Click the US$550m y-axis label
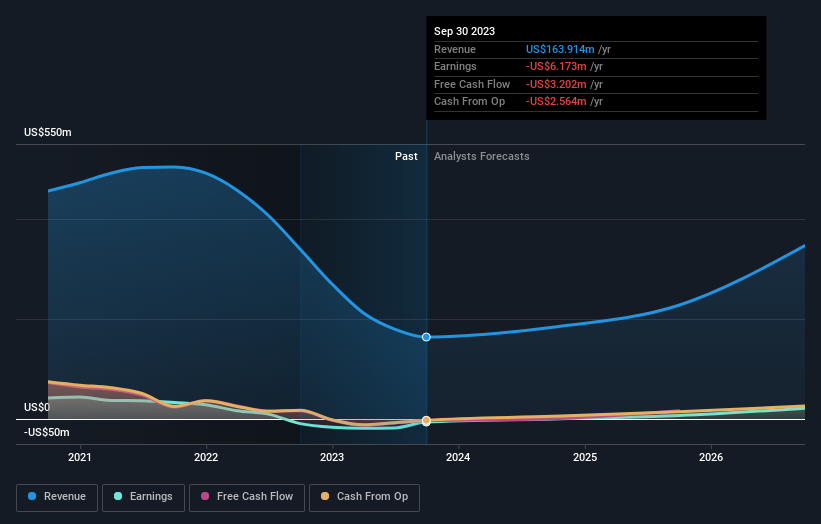821x524 pixels. pos(48,132)
